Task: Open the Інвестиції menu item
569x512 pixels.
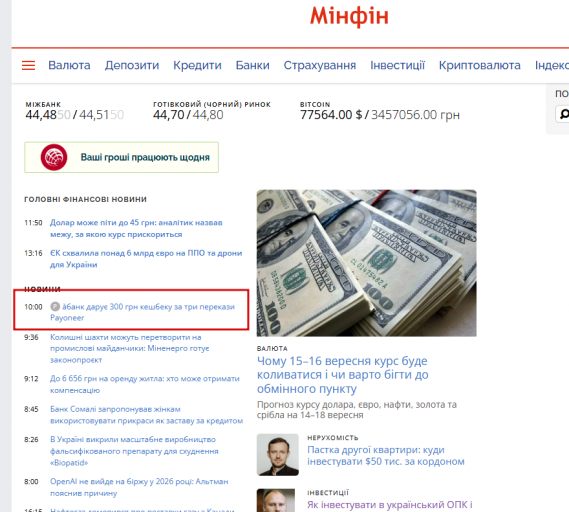Action: [397, 65]
